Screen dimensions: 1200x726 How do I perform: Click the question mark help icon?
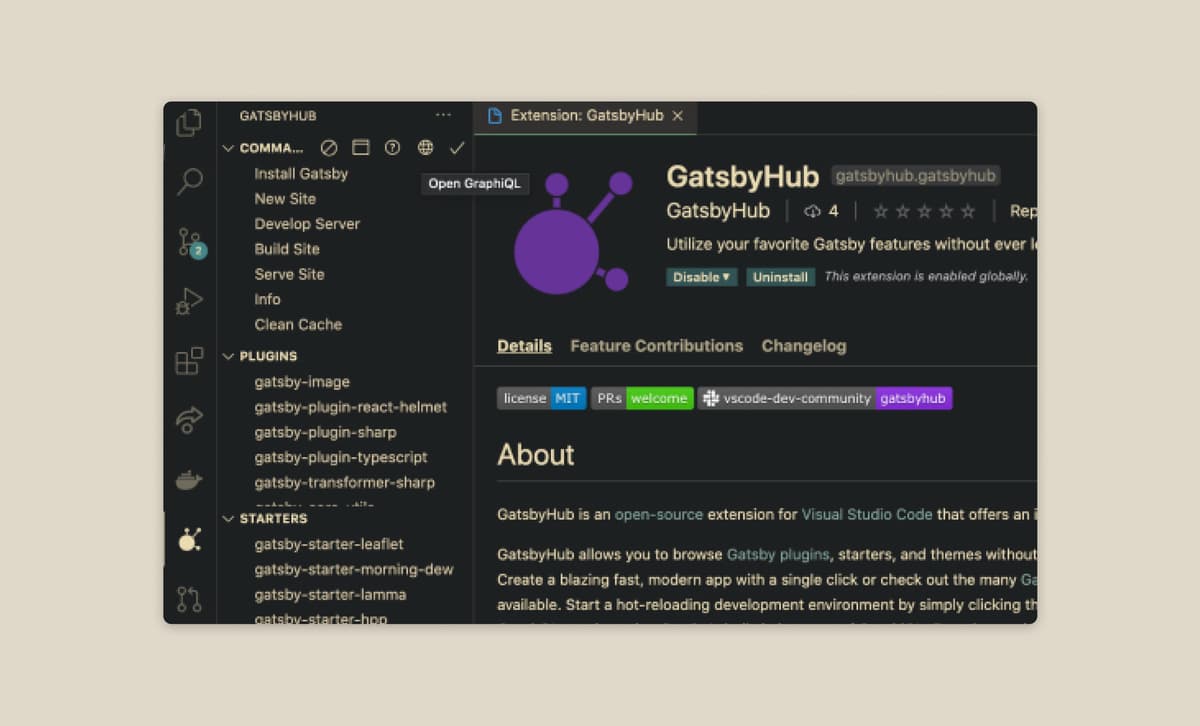coord(393,148)
